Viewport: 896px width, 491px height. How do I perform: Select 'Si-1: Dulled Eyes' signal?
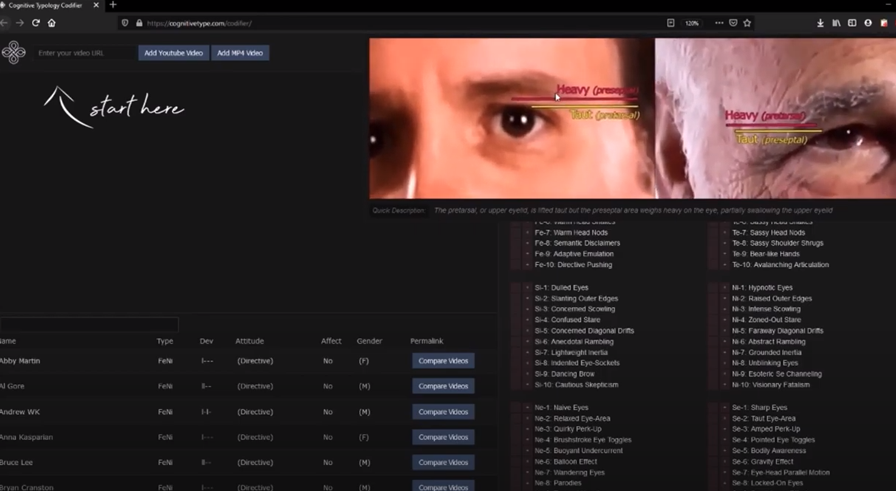coord(561,288)
